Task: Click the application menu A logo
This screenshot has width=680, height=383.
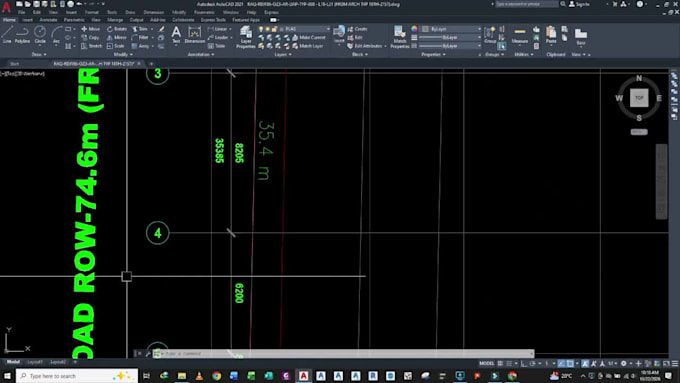Action: [x=6, y=7]
